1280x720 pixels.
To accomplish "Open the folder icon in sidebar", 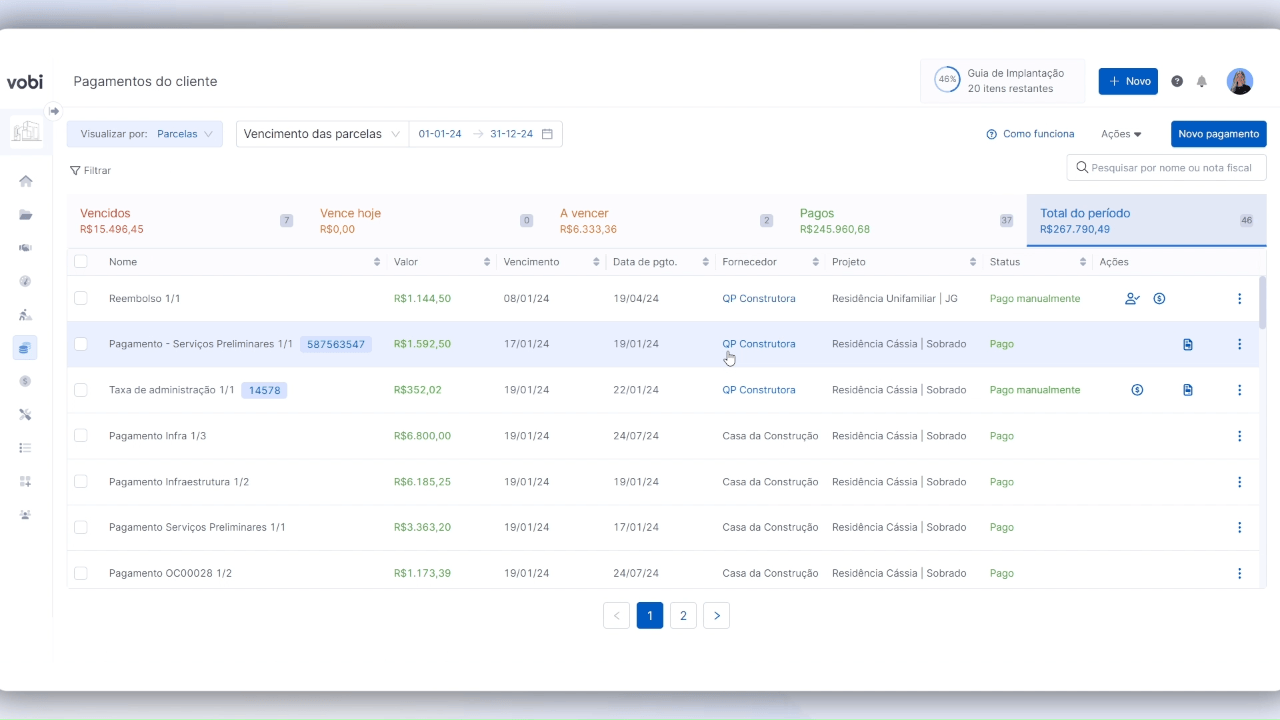I will 26,215.
